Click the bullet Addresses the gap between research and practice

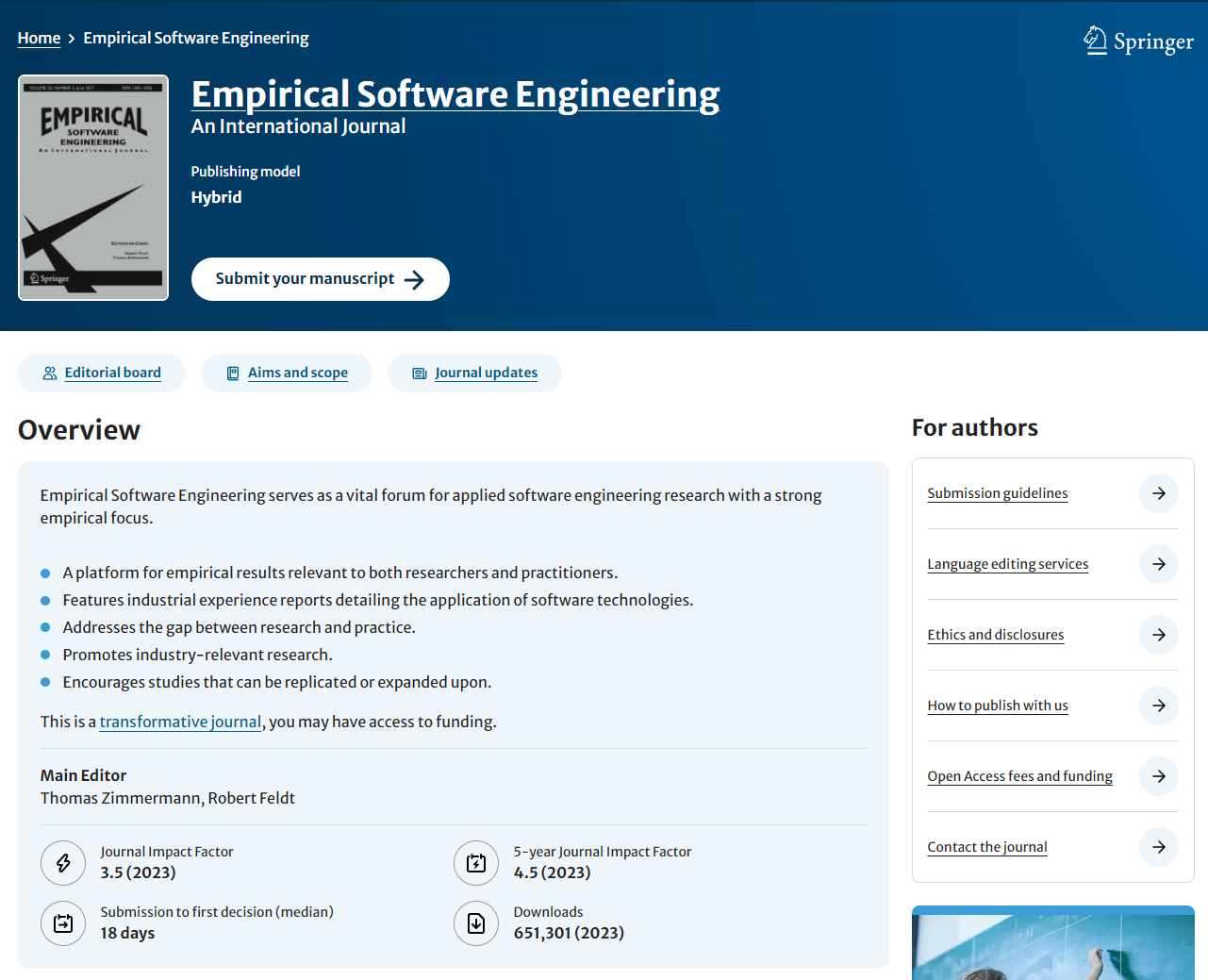239,627
